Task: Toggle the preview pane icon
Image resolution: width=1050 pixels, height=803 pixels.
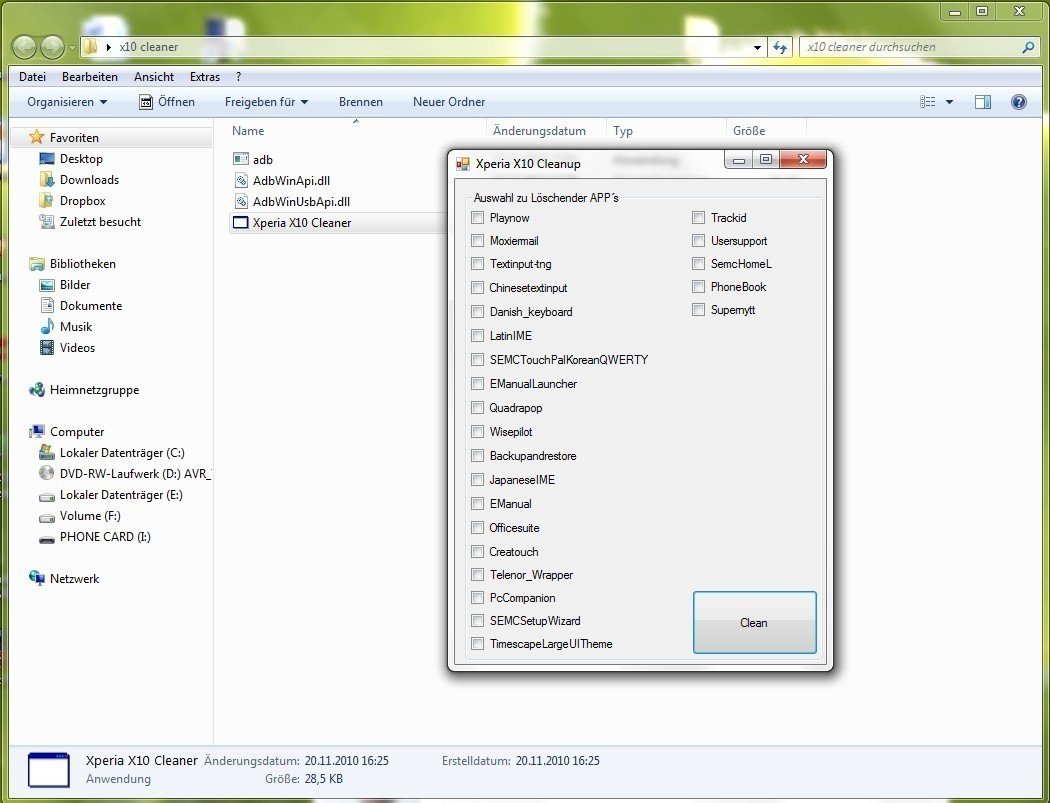Action: click(983, 102)
